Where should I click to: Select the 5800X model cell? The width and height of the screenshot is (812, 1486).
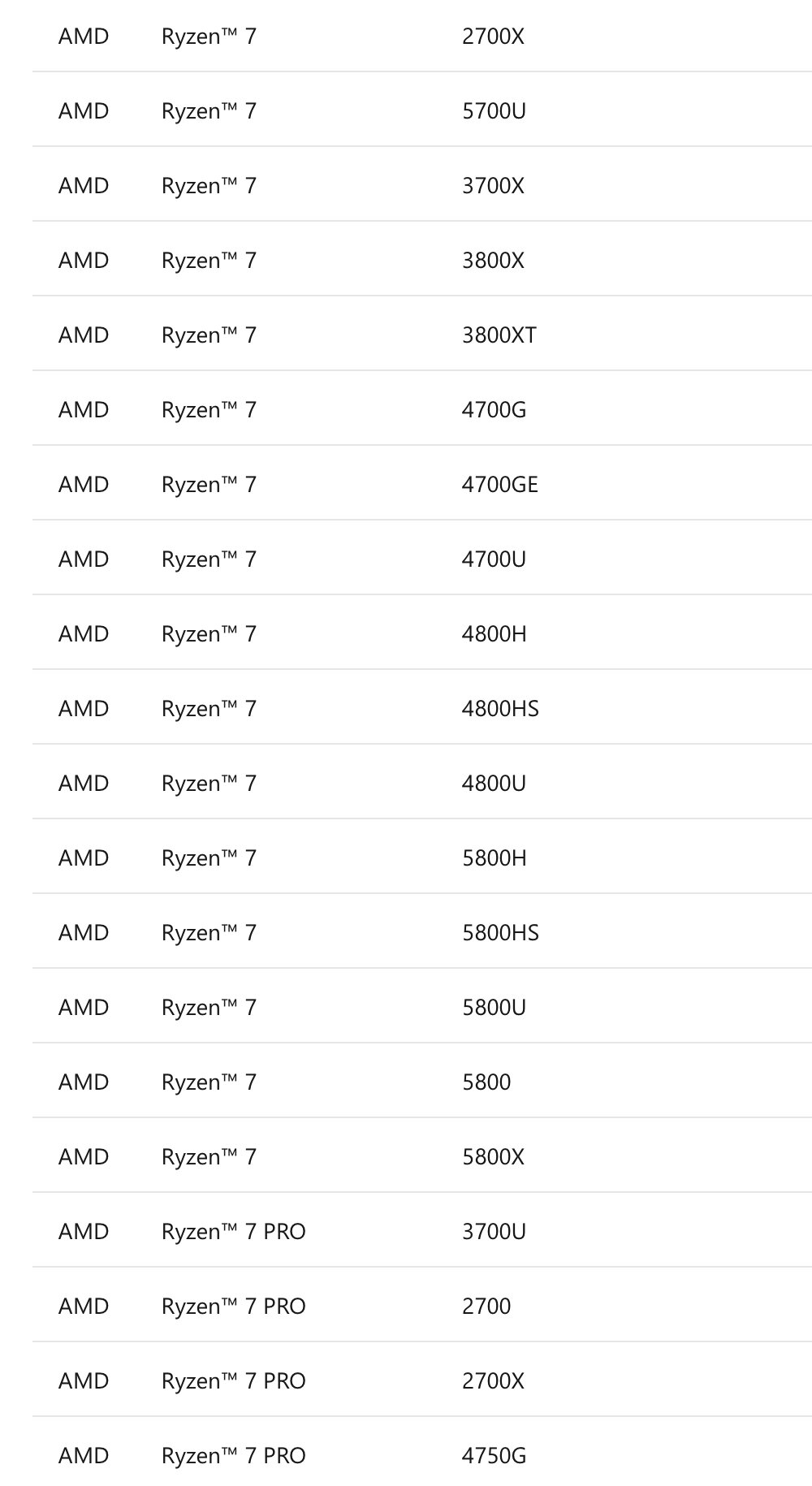tap(493, 1157)
